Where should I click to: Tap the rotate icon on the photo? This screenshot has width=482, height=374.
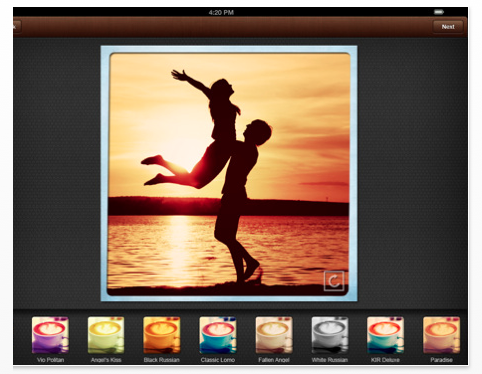tap(334, 281)
